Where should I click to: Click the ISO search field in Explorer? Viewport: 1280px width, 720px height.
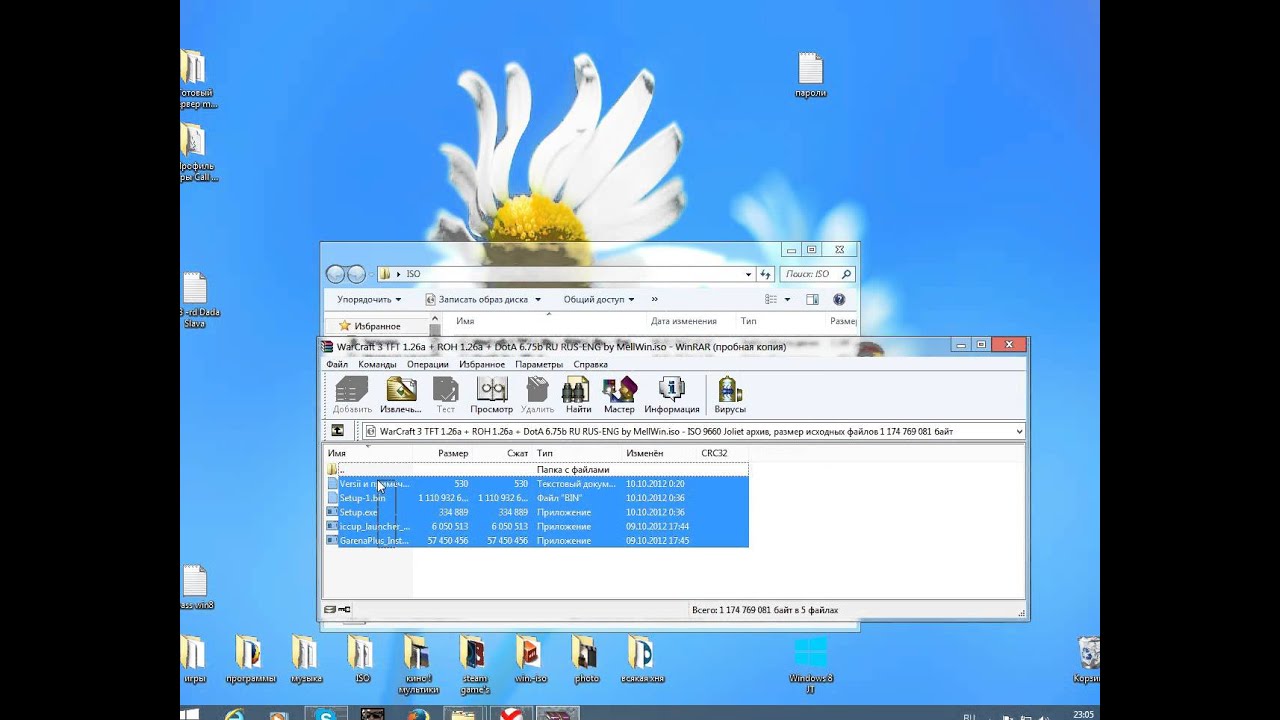tap(818, 274)
